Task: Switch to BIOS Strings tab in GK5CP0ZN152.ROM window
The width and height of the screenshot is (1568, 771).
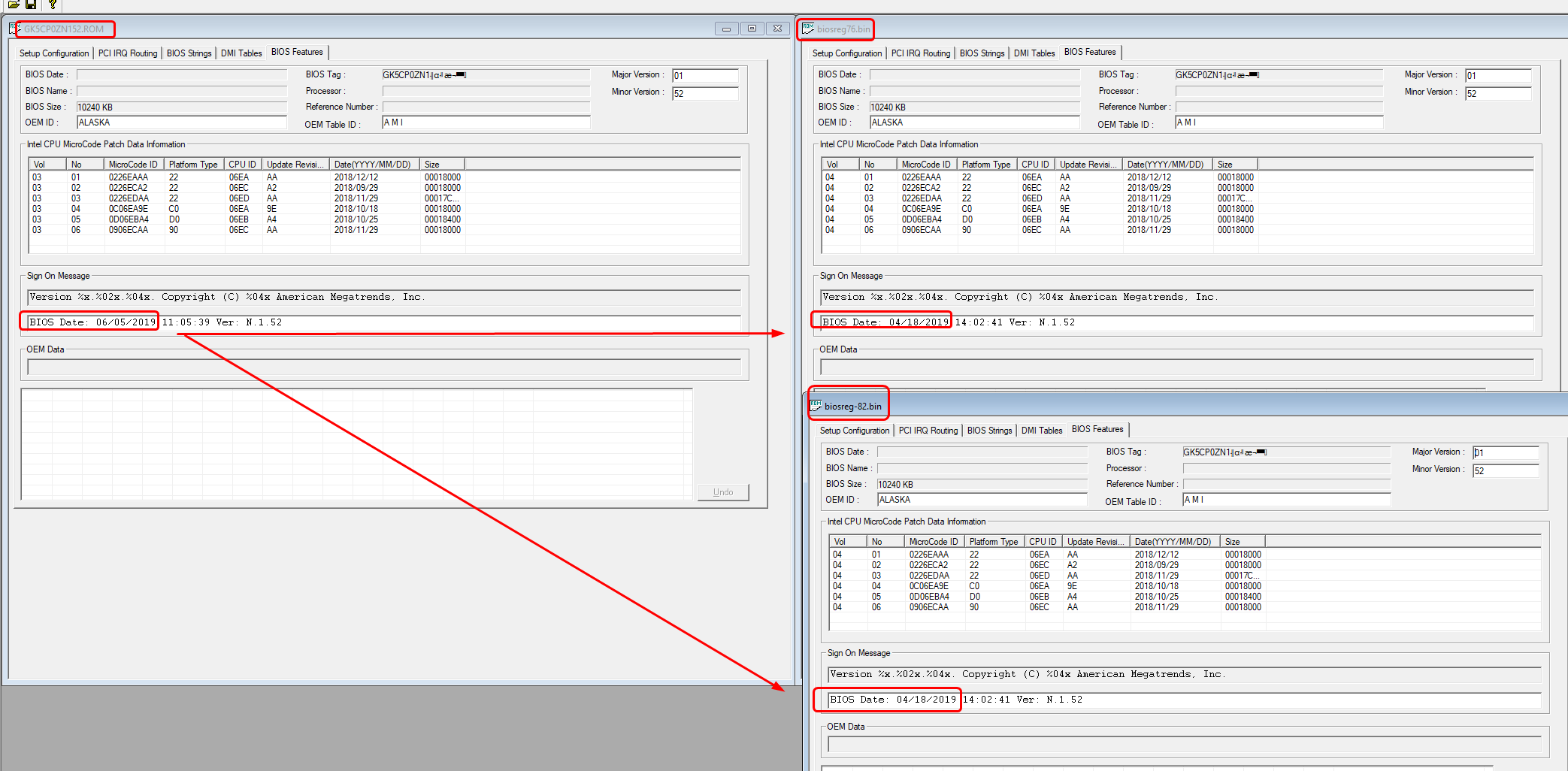Action: tap(189, 53)
